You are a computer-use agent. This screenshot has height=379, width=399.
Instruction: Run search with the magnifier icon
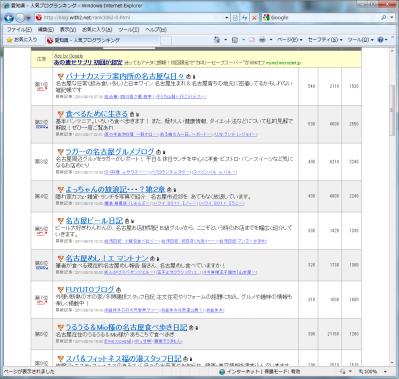(x=383, y=18)
